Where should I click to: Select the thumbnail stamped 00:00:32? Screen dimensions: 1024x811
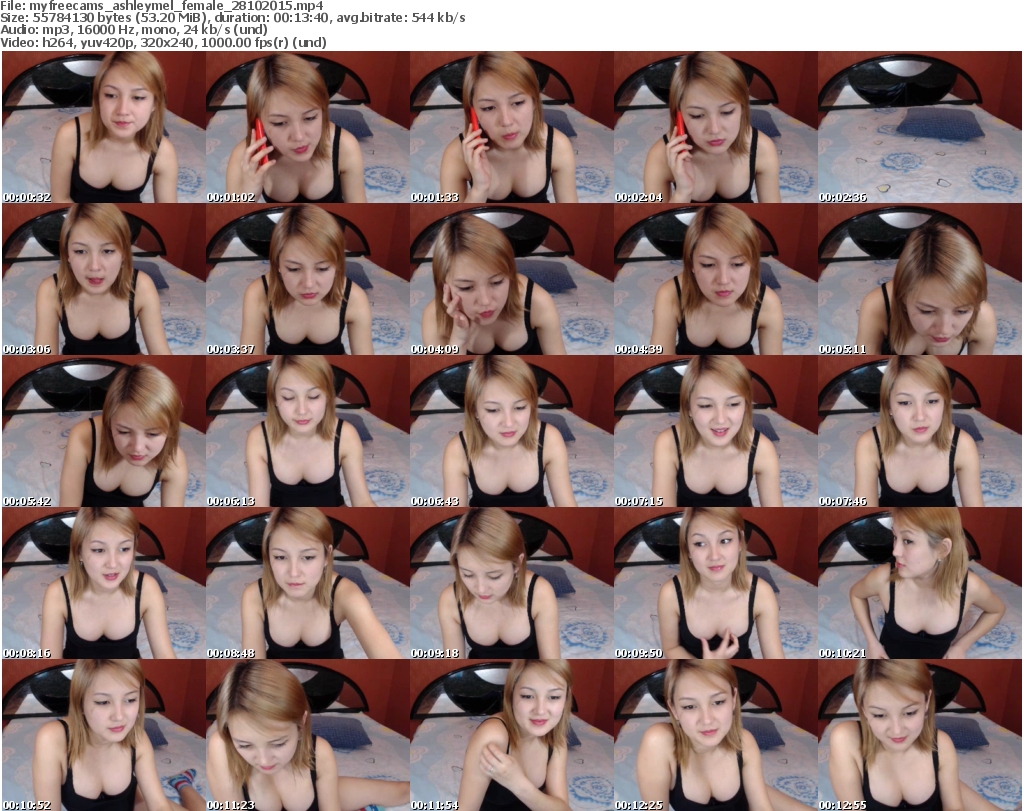(x=104, y=127)
